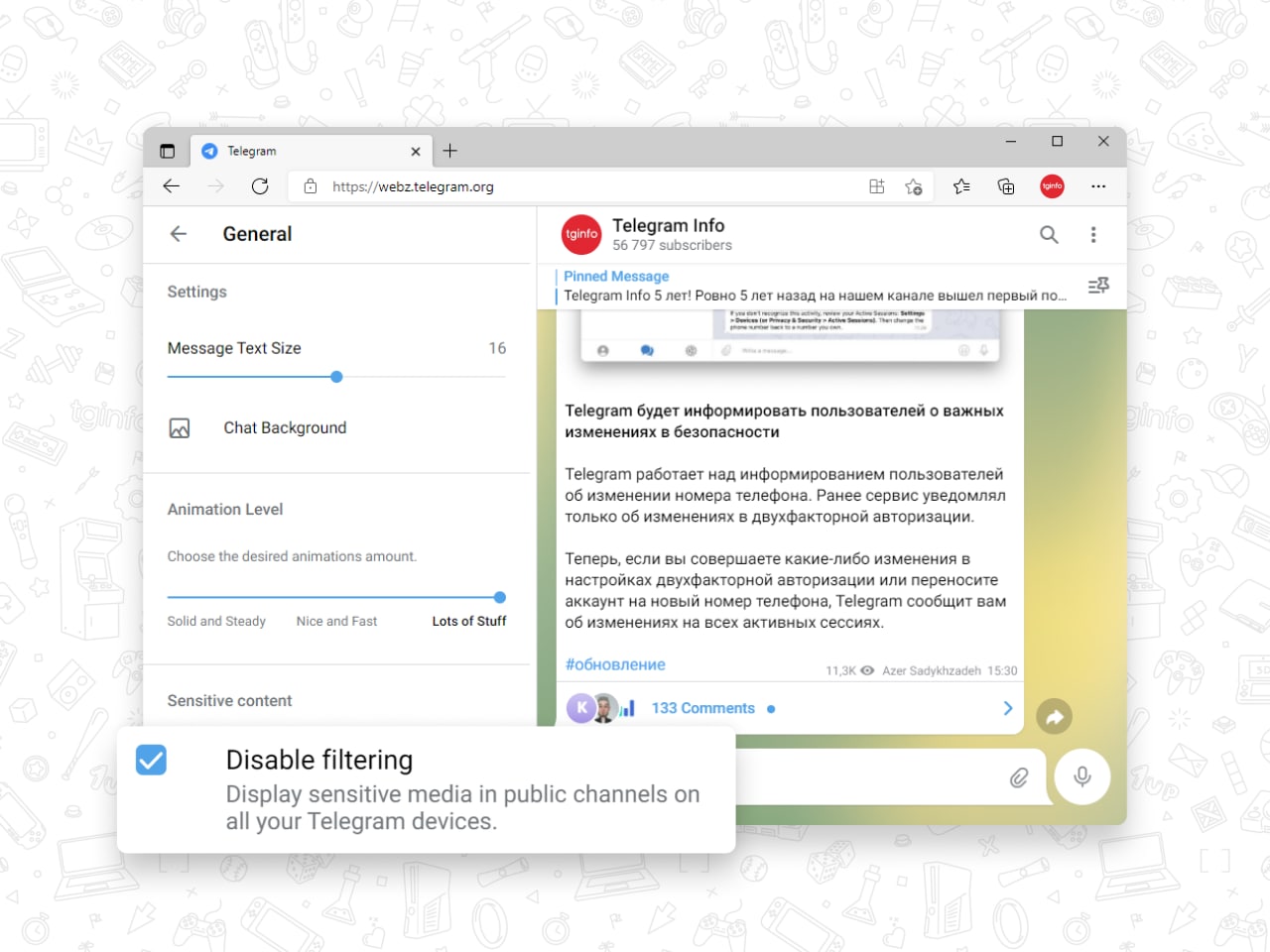
Task: Click the 56 797 subscribers text
Action: pyautogui.click(x=672, y=246)
